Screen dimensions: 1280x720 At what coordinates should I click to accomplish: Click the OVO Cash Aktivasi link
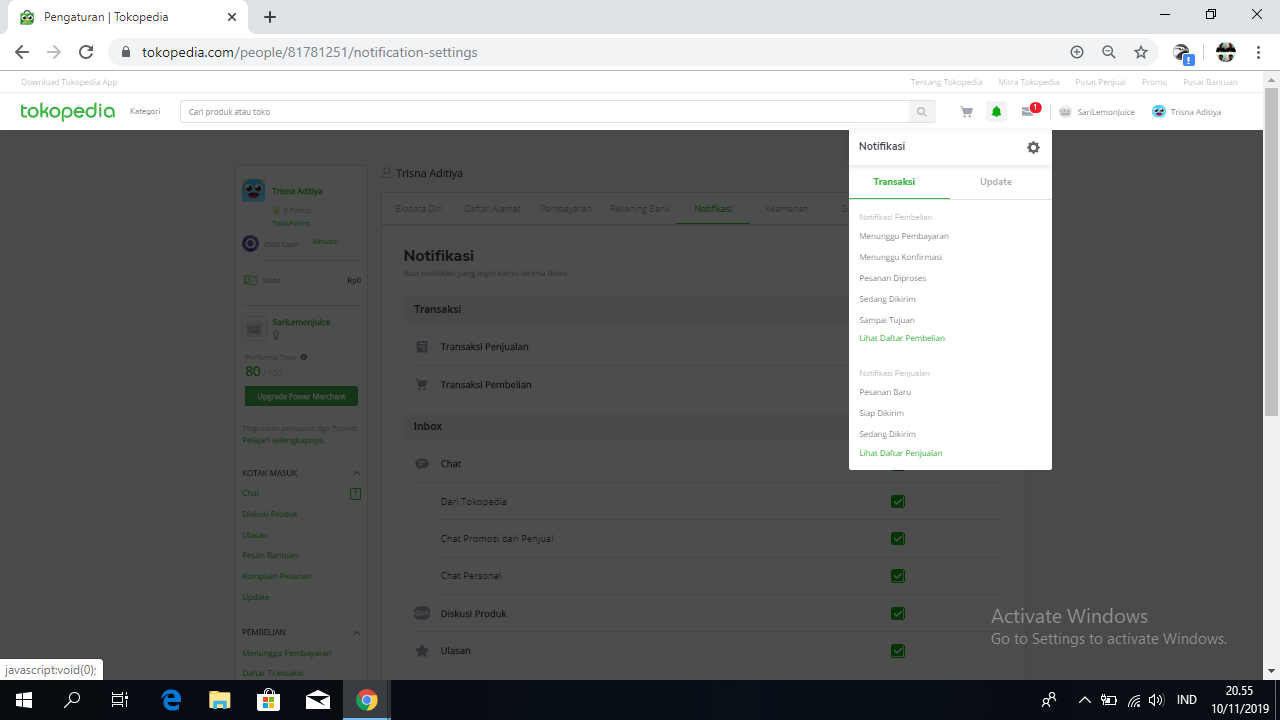[325, 242]
